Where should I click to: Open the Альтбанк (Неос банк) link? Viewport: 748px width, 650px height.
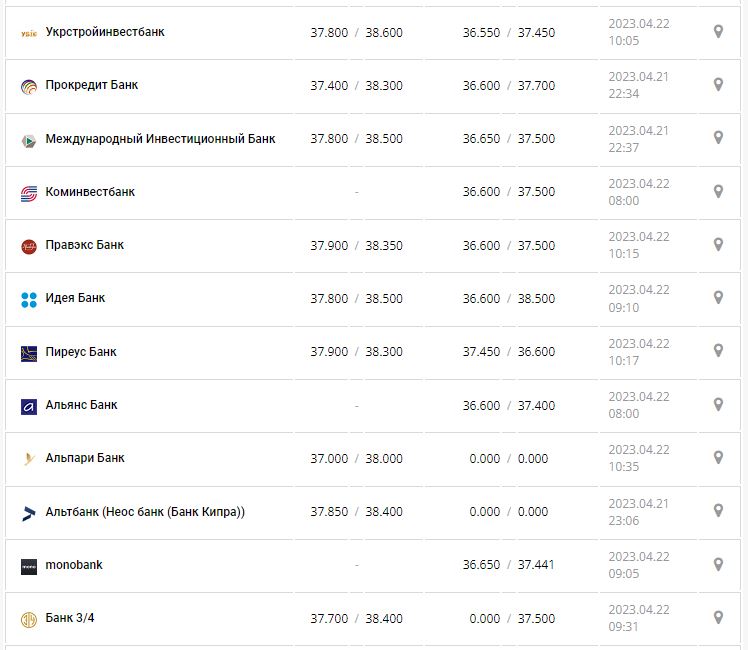click(x=145, y=512)
